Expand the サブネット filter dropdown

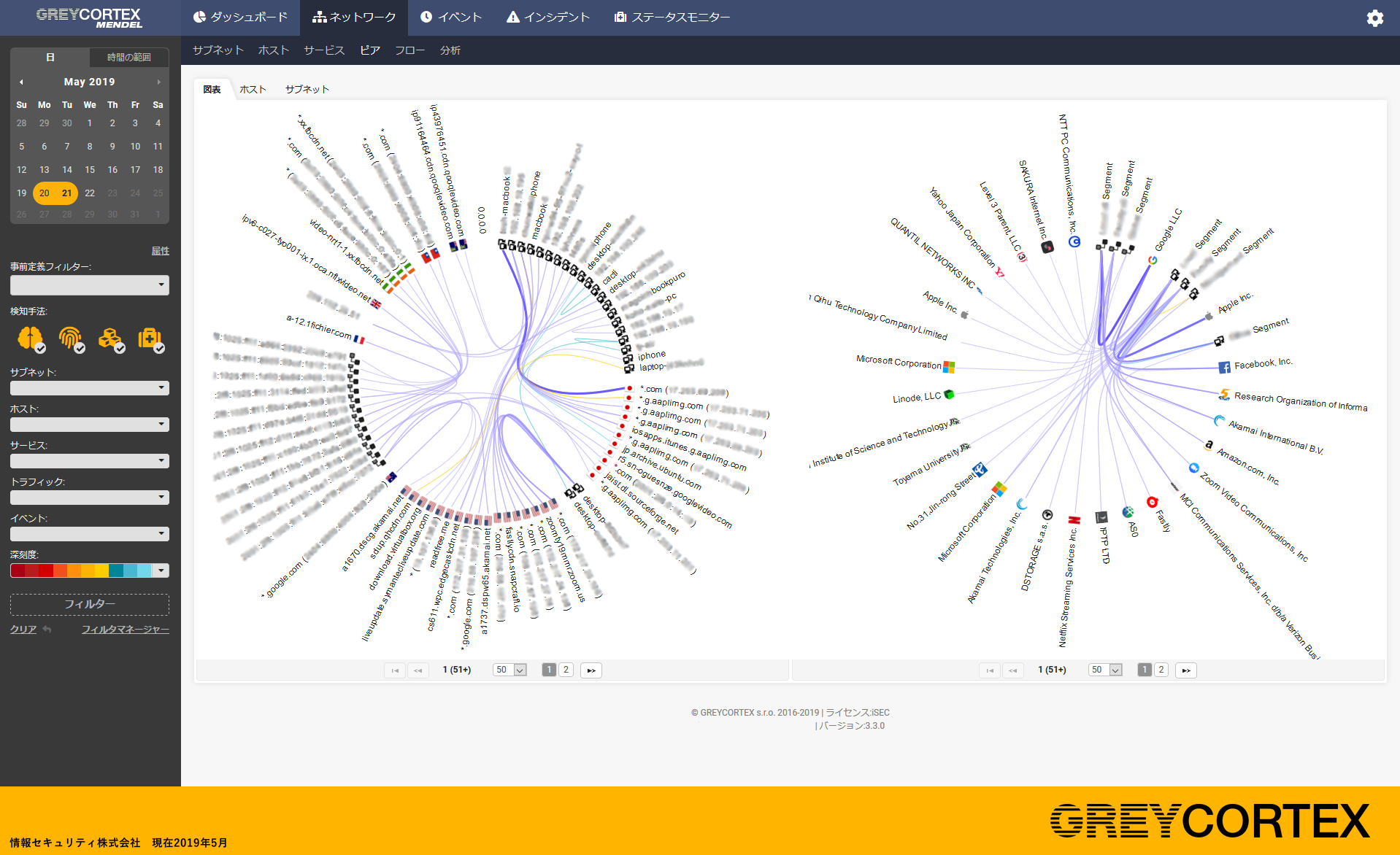click(x=90, y=388)
